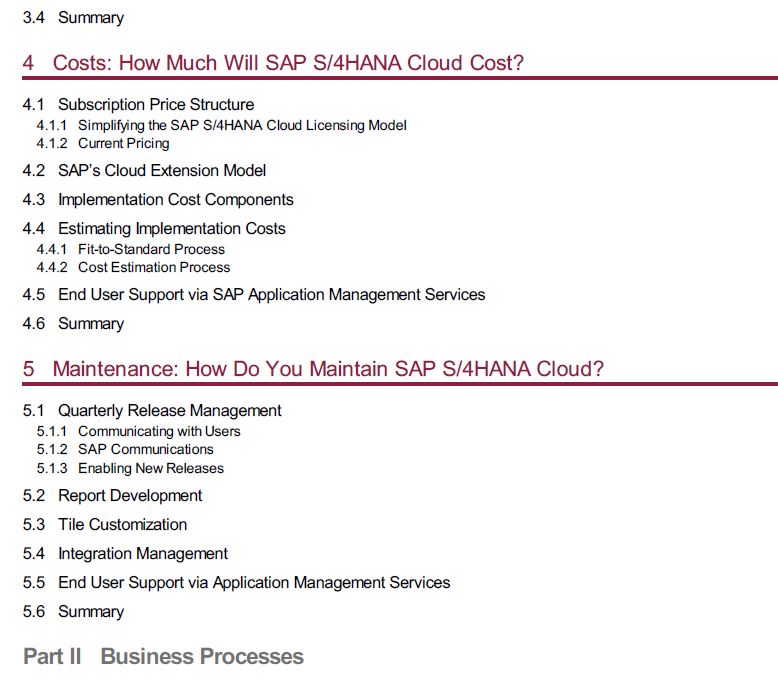Open 4.3 Implementation Cost Components
This screenshot has height=693, width=778.
pos(158,200)
